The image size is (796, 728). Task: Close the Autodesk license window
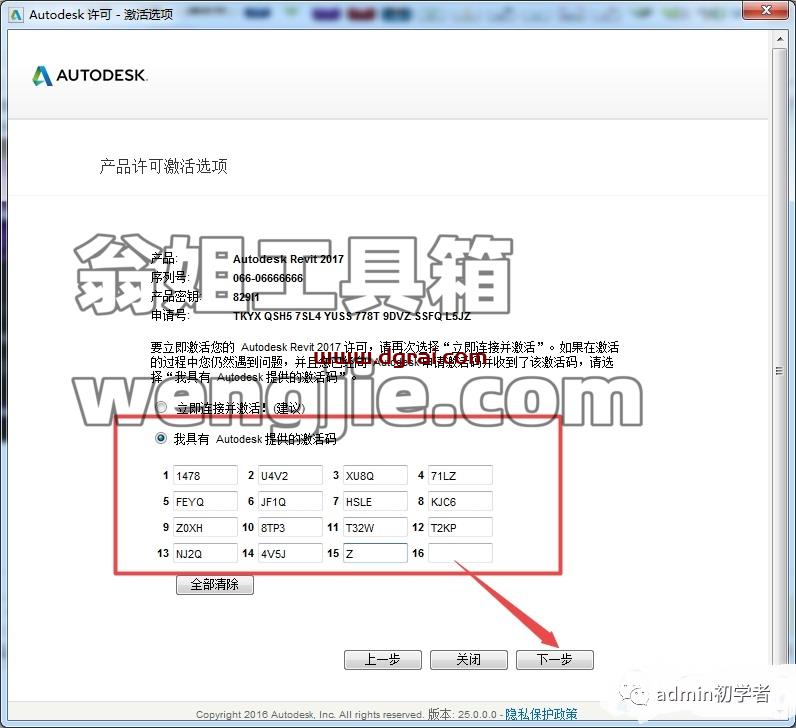[x=767, y=10]
